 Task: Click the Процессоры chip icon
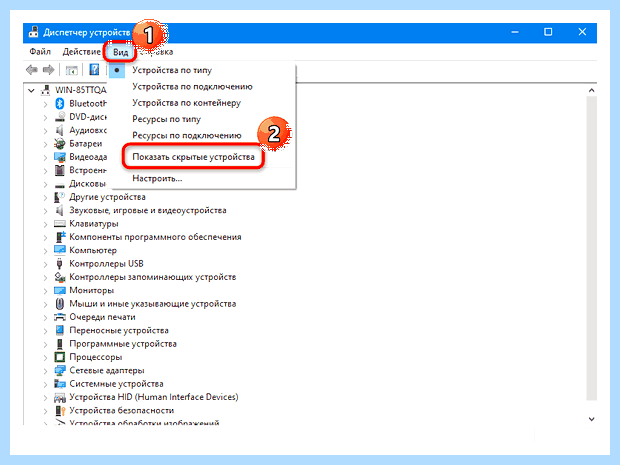[x=60, y=357]
